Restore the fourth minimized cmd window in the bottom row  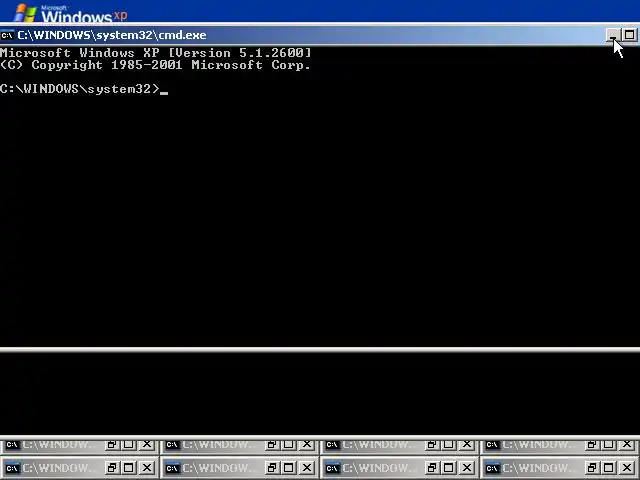(592, 468)
